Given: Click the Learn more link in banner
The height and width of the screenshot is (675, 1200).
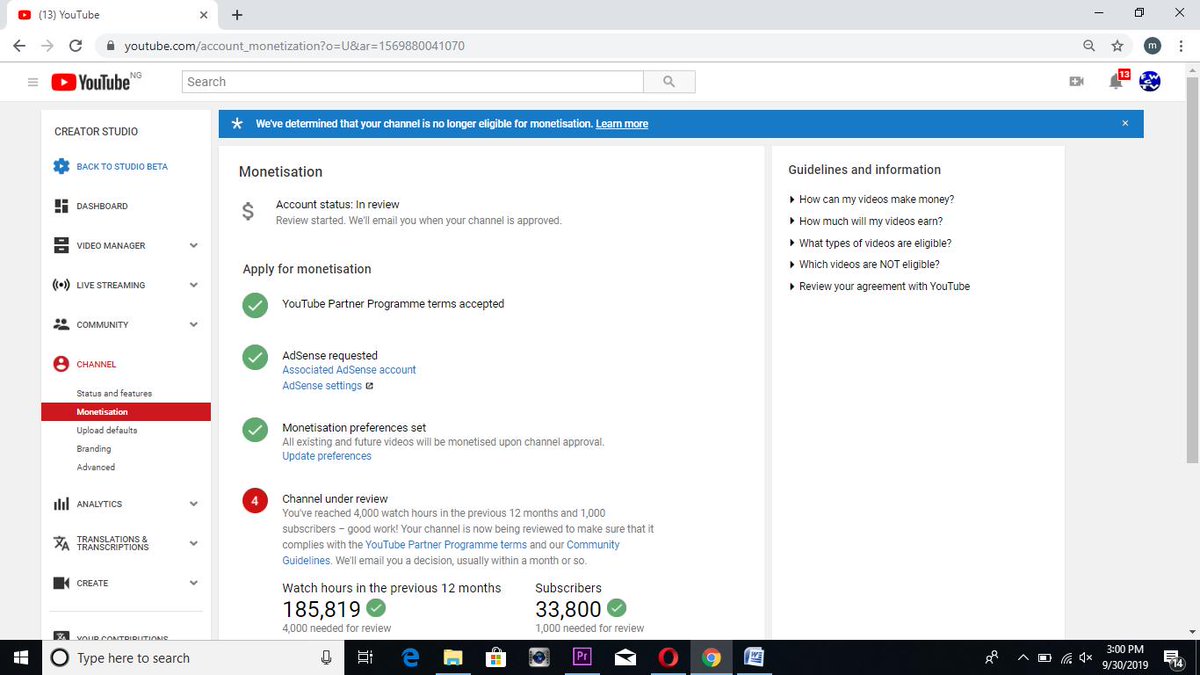Looking at the screenshot, I should point(622,124).
